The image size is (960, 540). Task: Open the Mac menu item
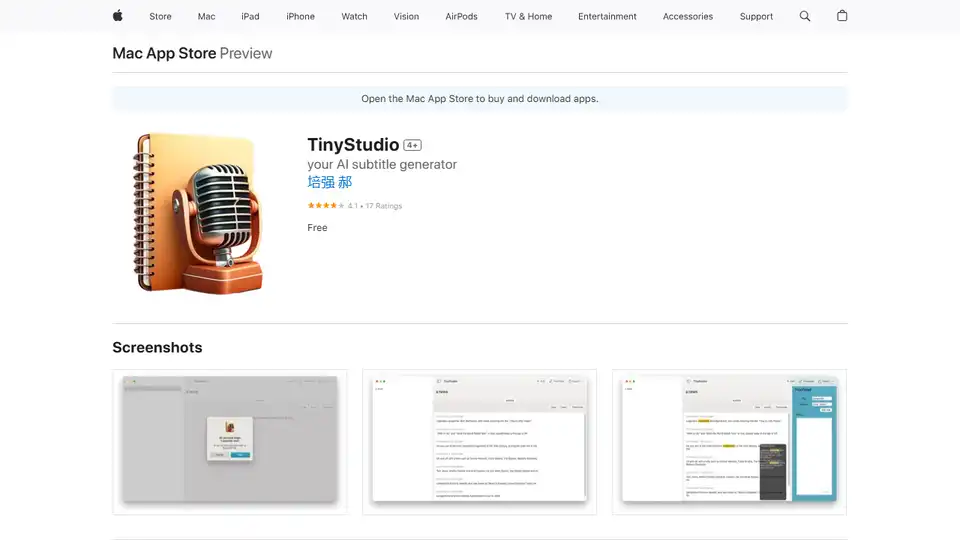[x=206, y=17]
